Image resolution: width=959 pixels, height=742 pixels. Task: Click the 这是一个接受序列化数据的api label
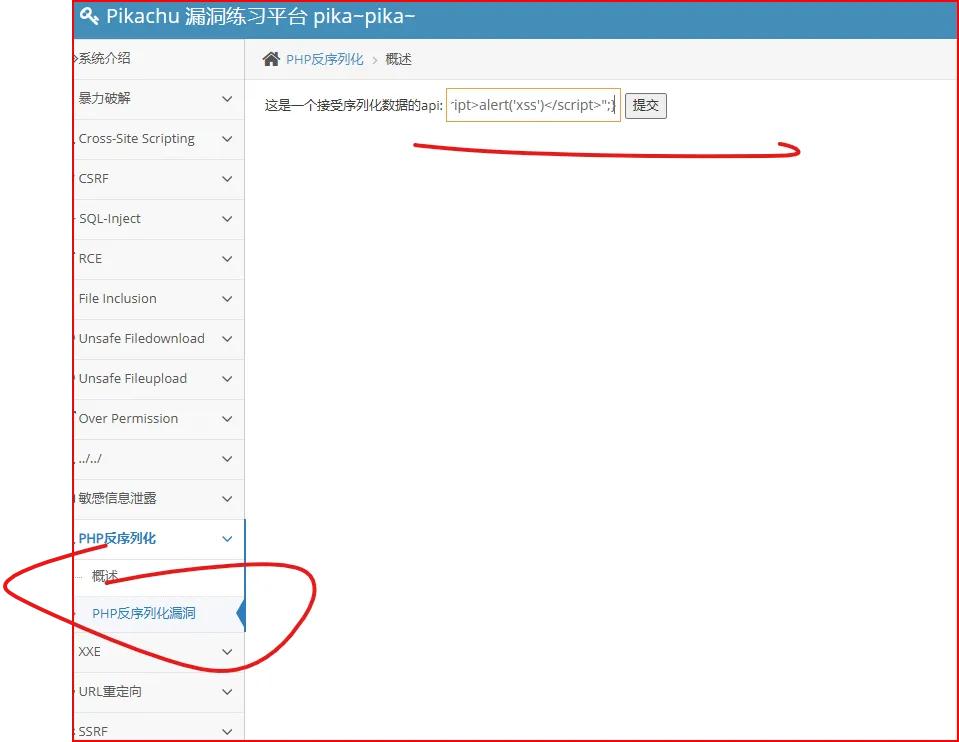click(x=354, y=106)
